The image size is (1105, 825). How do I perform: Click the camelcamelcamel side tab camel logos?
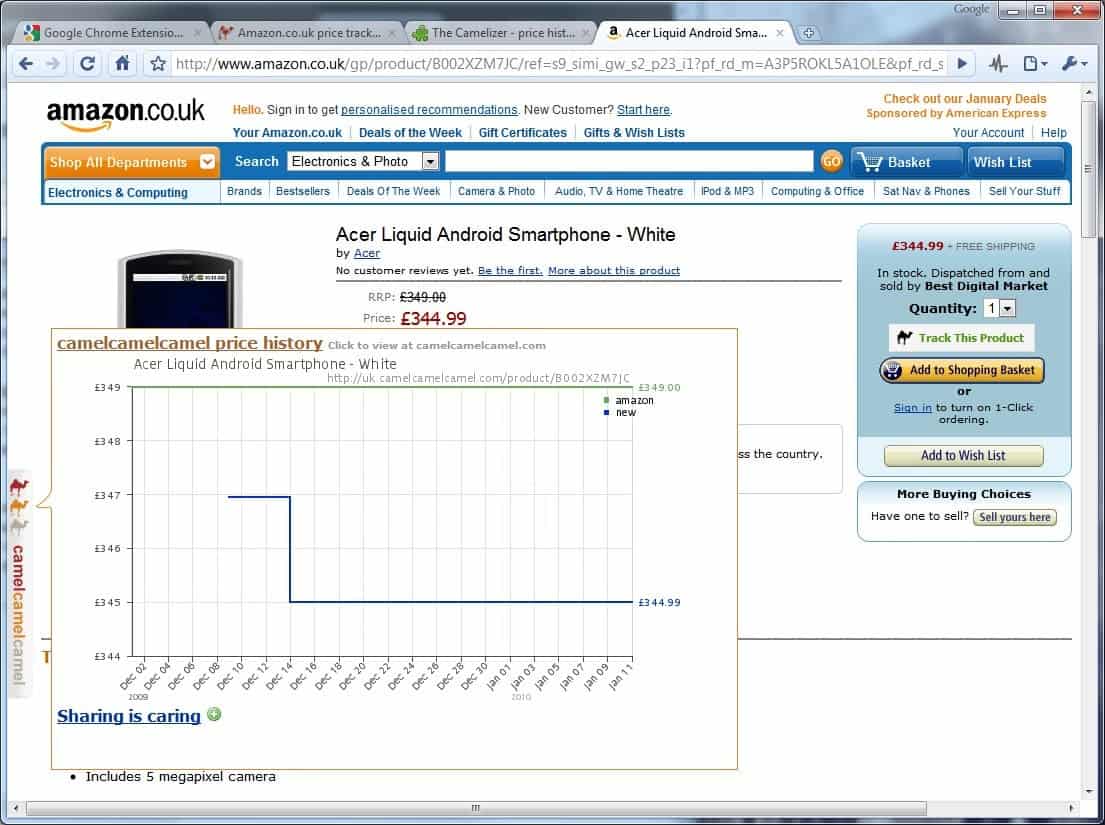(19, 506)
